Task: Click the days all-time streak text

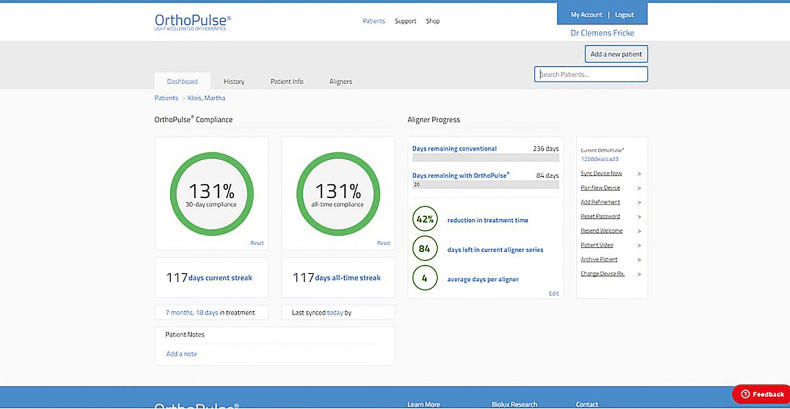Action: click(x=348, y=278)
